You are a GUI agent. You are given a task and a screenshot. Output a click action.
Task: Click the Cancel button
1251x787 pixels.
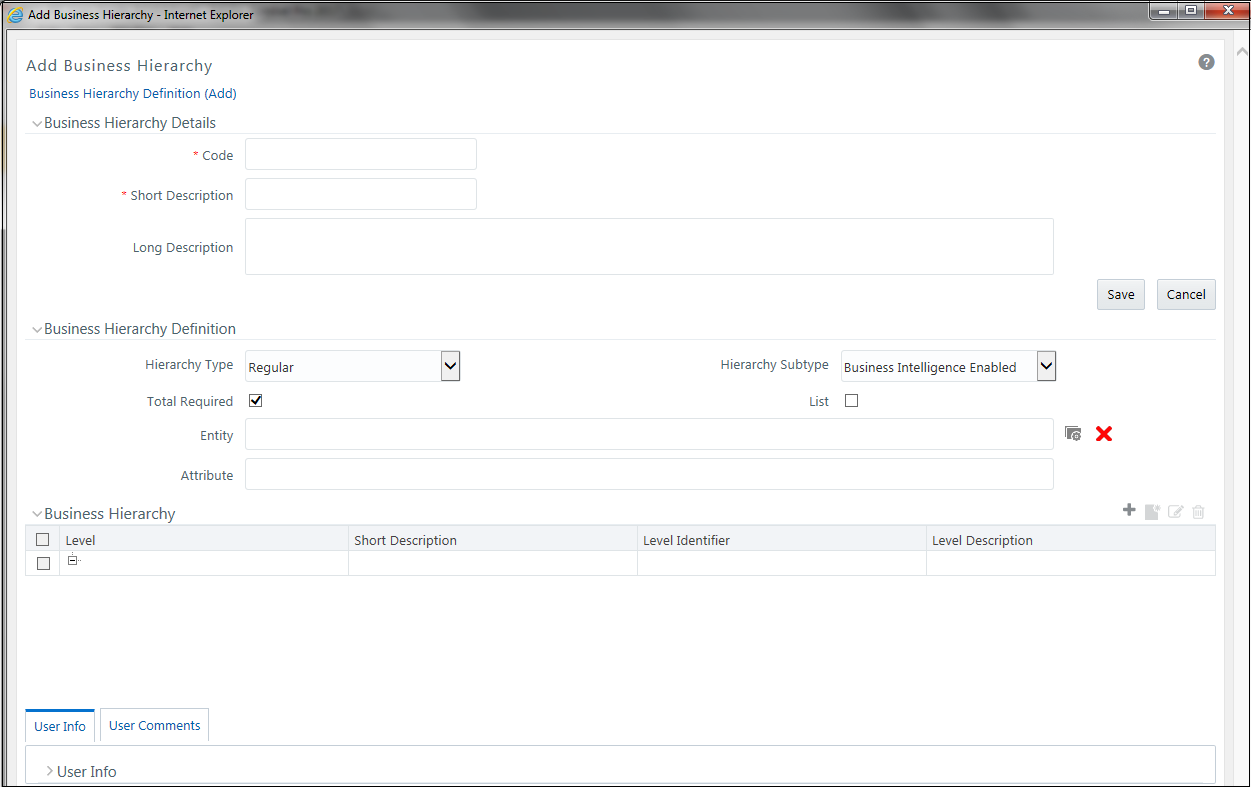click(x=1186, y=294)
